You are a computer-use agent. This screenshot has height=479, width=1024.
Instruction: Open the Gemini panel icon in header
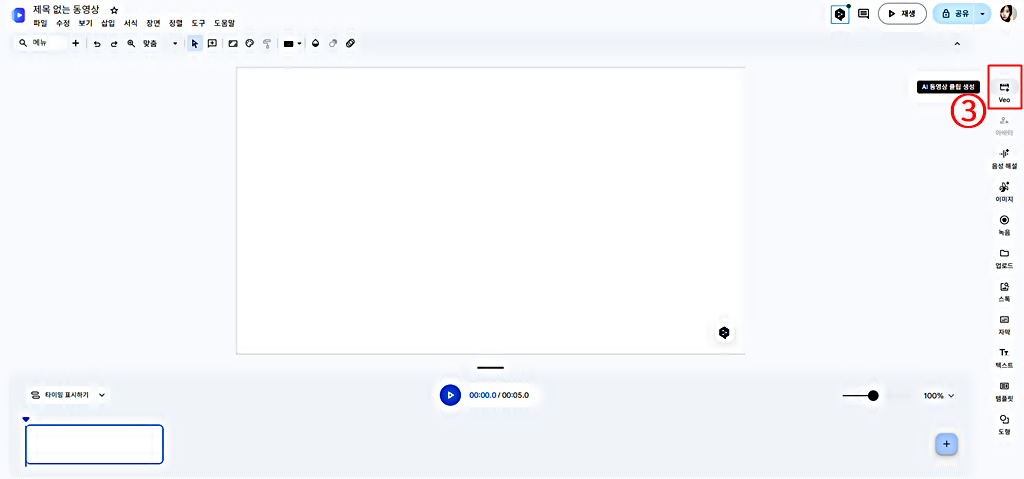tap(840, 14)
